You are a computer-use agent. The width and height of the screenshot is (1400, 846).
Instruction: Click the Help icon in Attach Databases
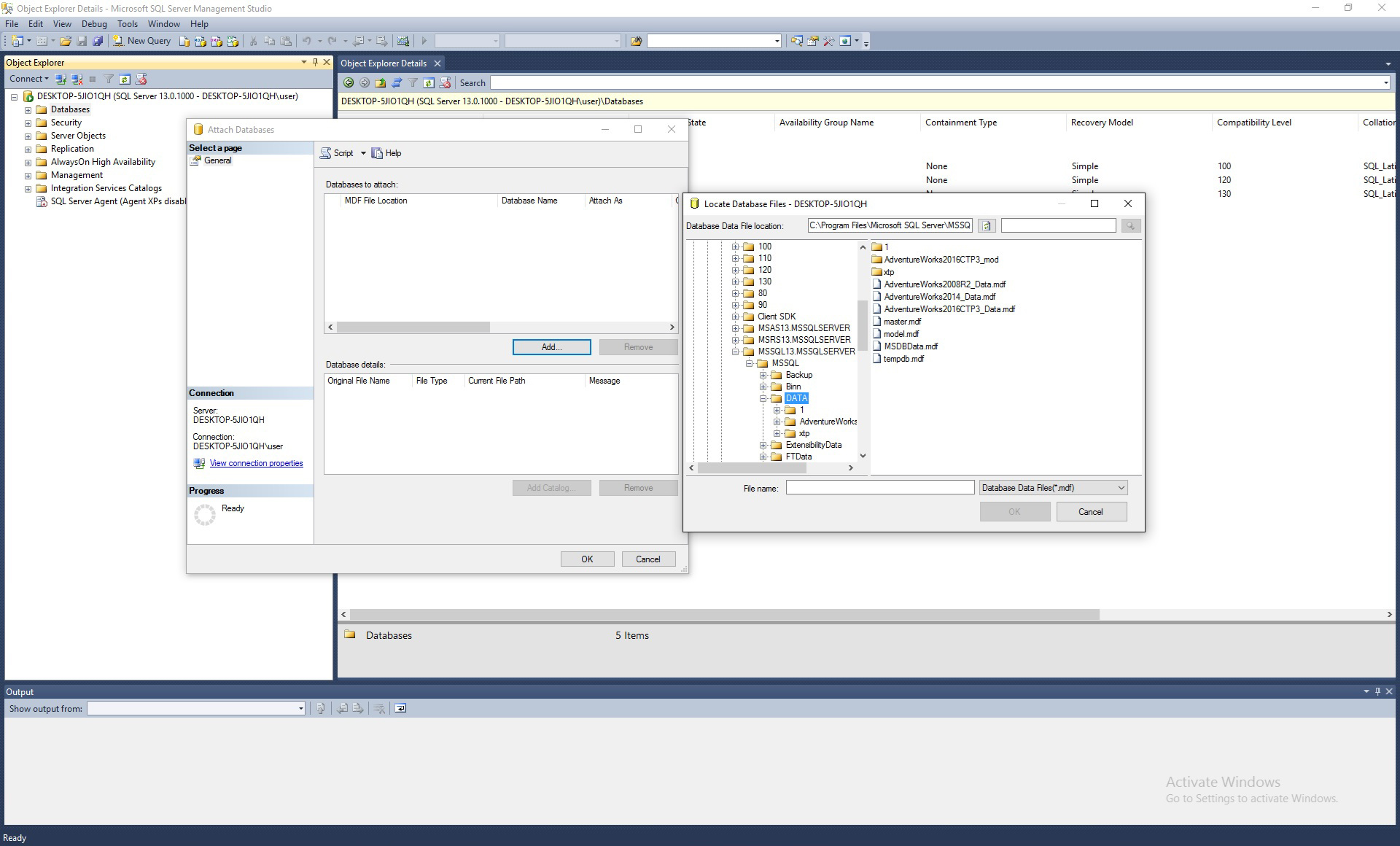click(x=376, y=153)
